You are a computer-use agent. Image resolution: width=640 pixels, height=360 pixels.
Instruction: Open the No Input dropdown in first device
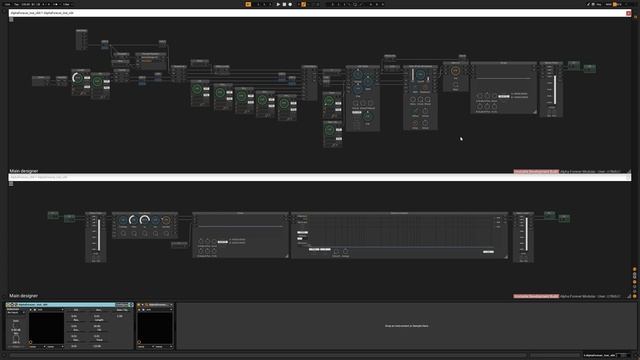point(16,312)
